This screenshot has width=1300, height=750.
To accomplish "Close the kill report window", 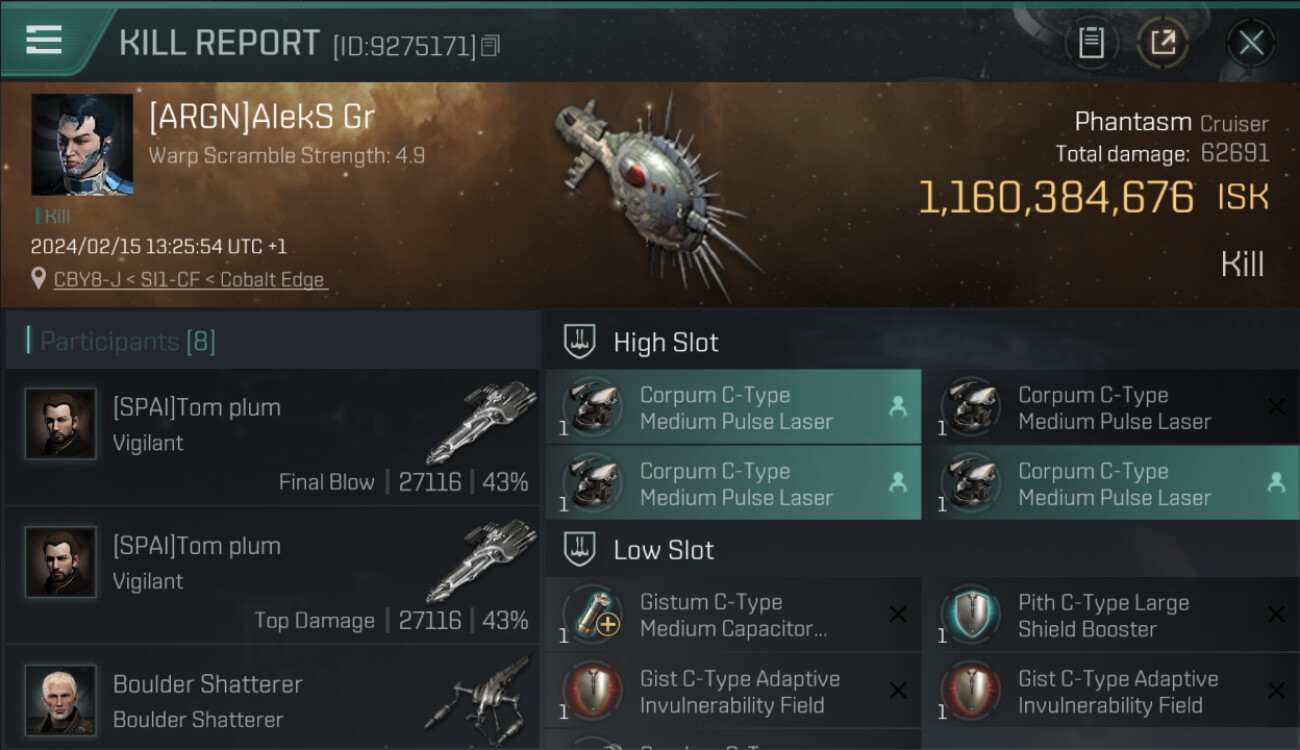I will point(1251,42).
